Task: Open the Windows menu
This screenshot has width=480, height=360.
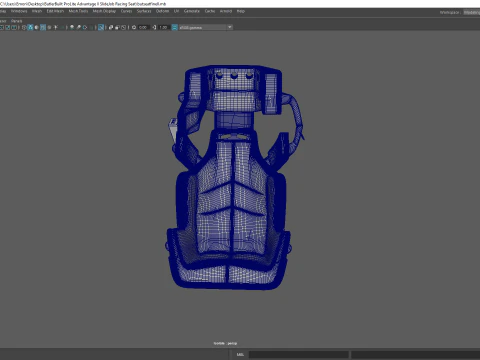Action: click(19, 11)
